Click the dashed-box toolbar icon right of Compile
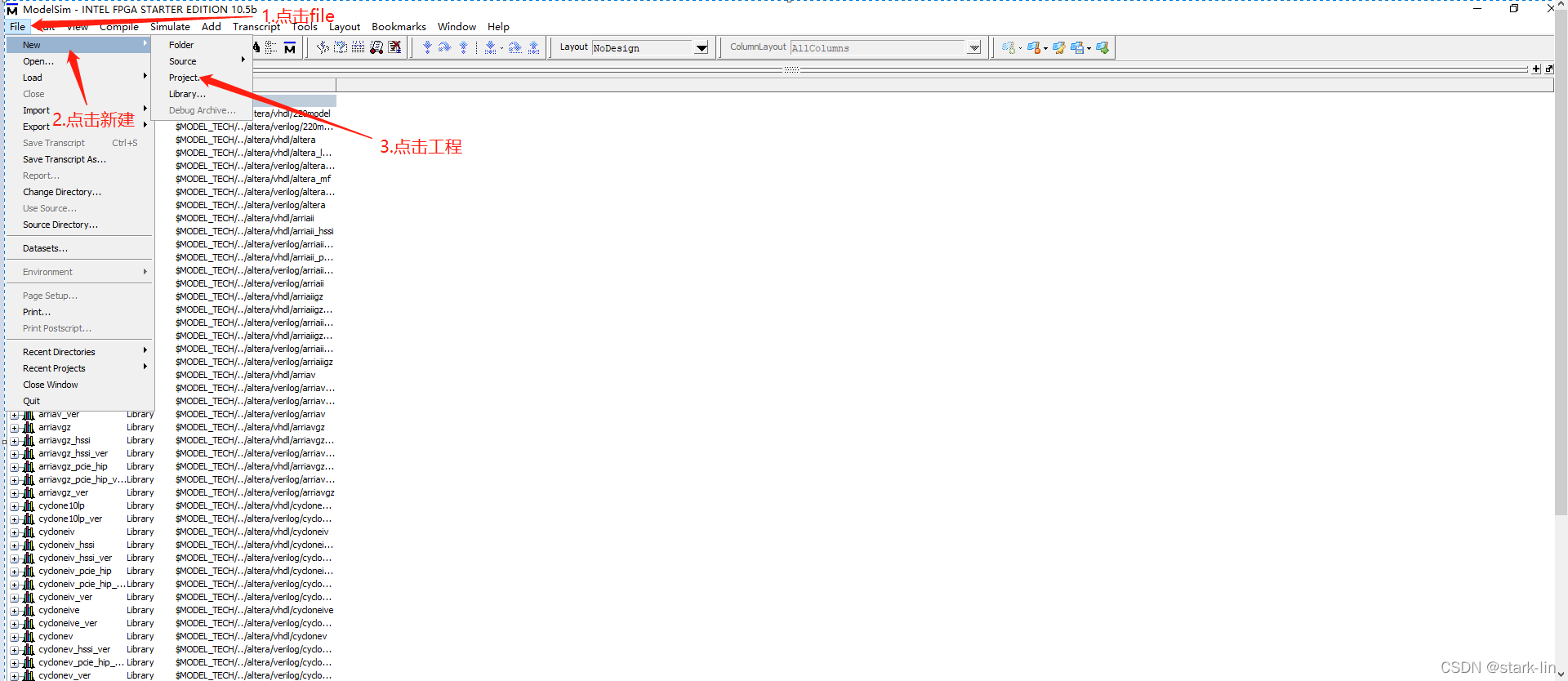Screen dimensions: 1568x681 tap(341, 47)
